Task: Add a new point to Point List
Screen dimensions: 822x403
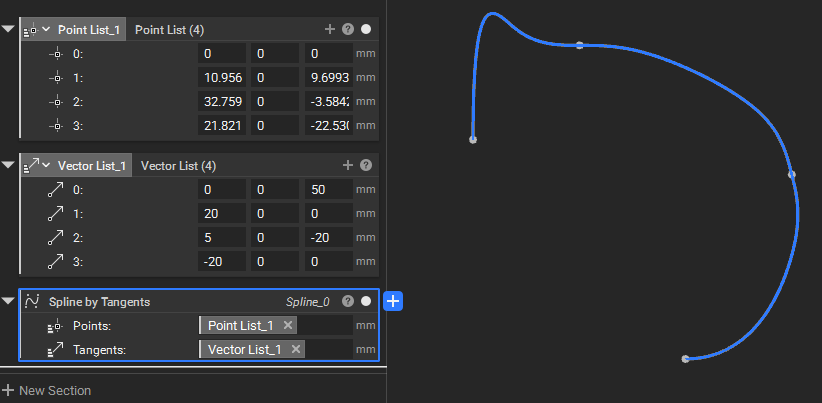Action: pos(331,30)
